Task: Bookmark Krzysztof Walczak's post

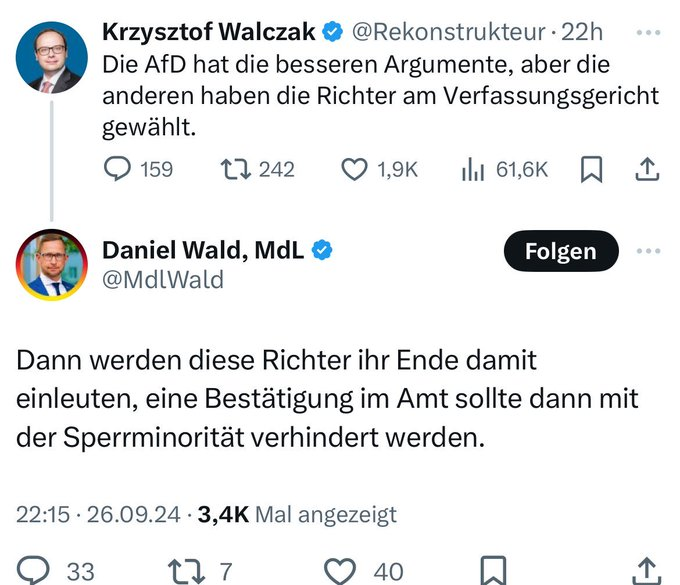Action: [x=591, y=169]
